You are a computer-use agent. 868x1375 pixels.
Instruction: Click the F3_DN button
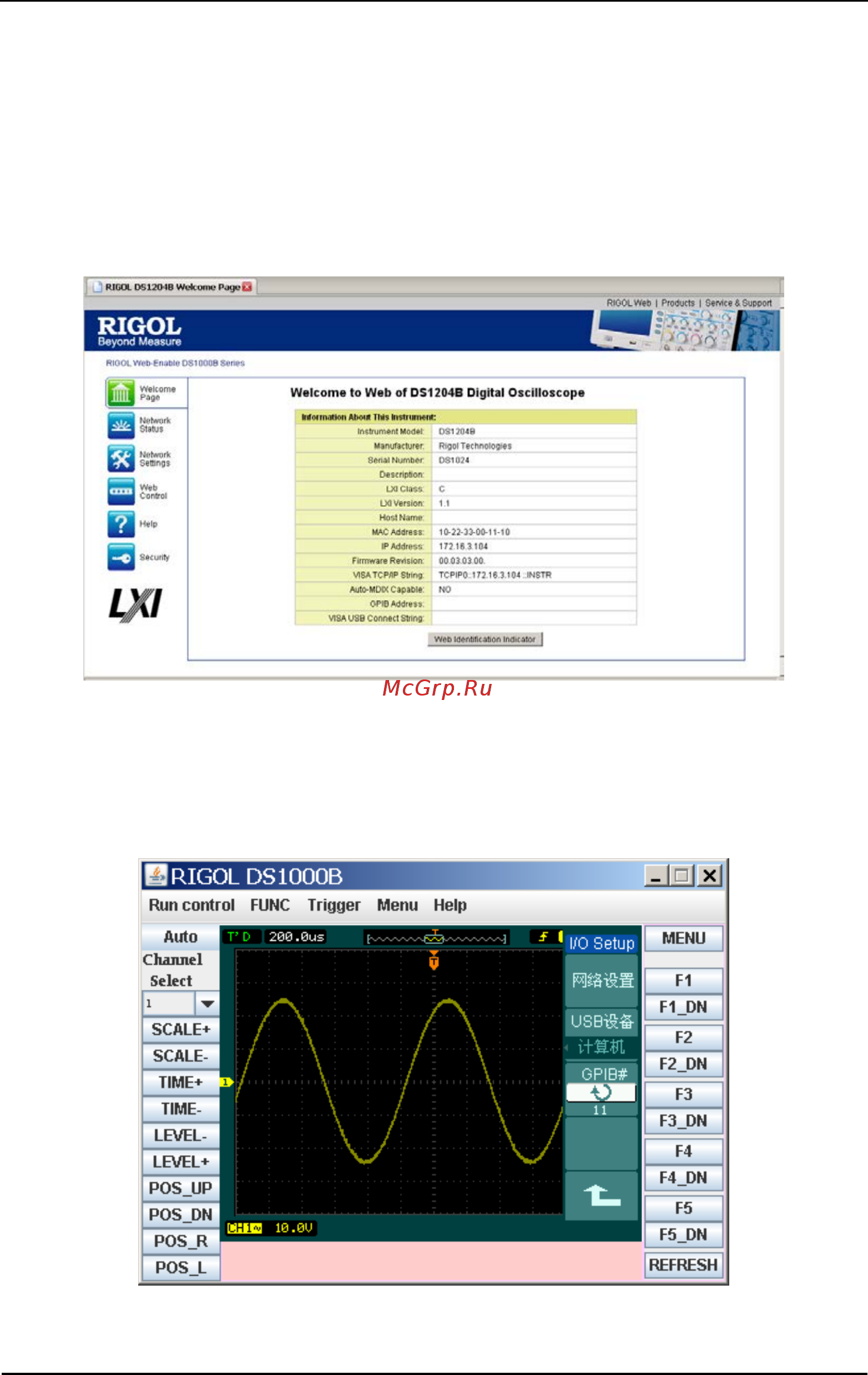684,1120
